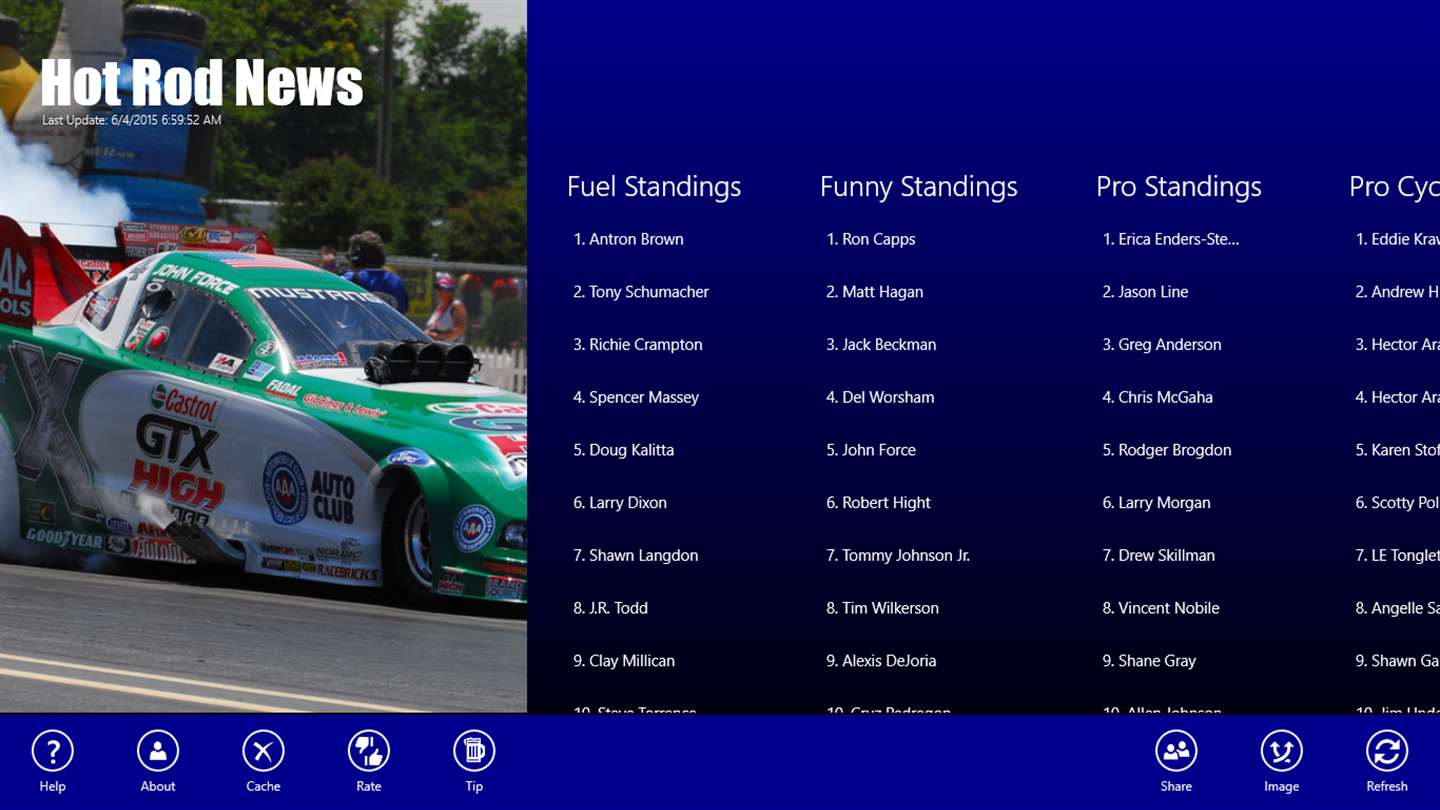Select 1. Antron Brown
The width and height of the screenshot is (1440, 810).
point(628,239)
